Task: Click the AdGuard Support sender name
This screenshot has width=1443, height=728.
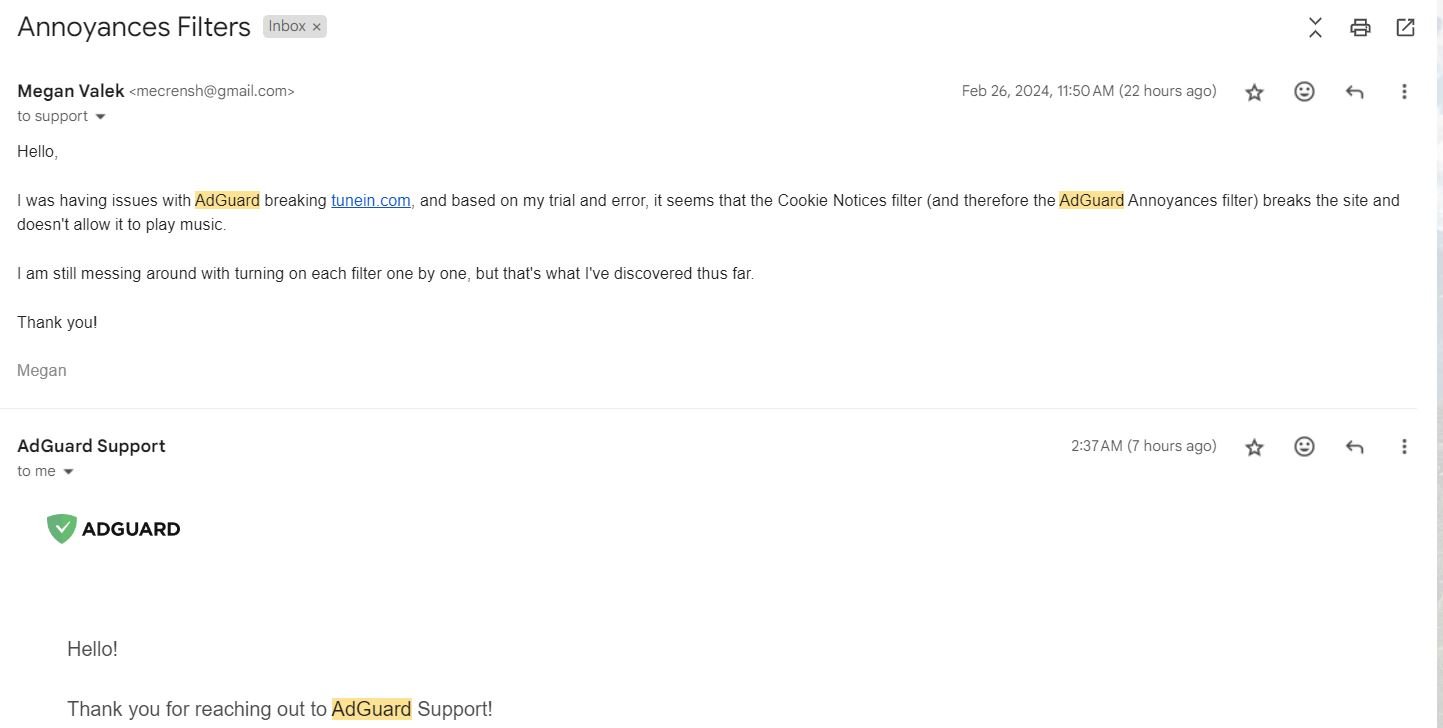Action: [x=91, y=446]
